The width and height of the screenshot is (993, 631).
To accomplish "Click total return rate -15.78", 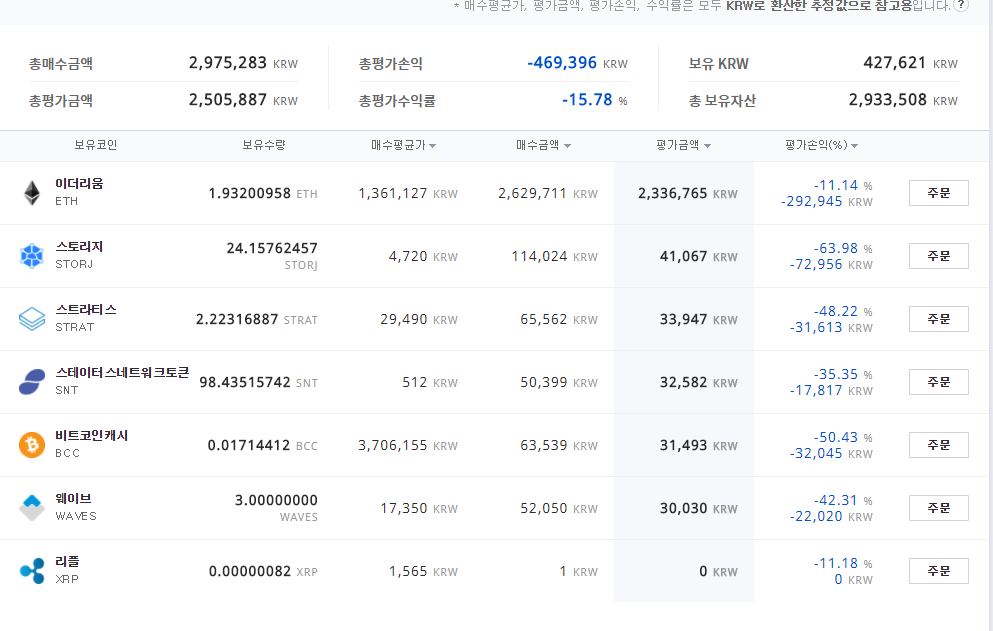I will [x=587, y=99].
